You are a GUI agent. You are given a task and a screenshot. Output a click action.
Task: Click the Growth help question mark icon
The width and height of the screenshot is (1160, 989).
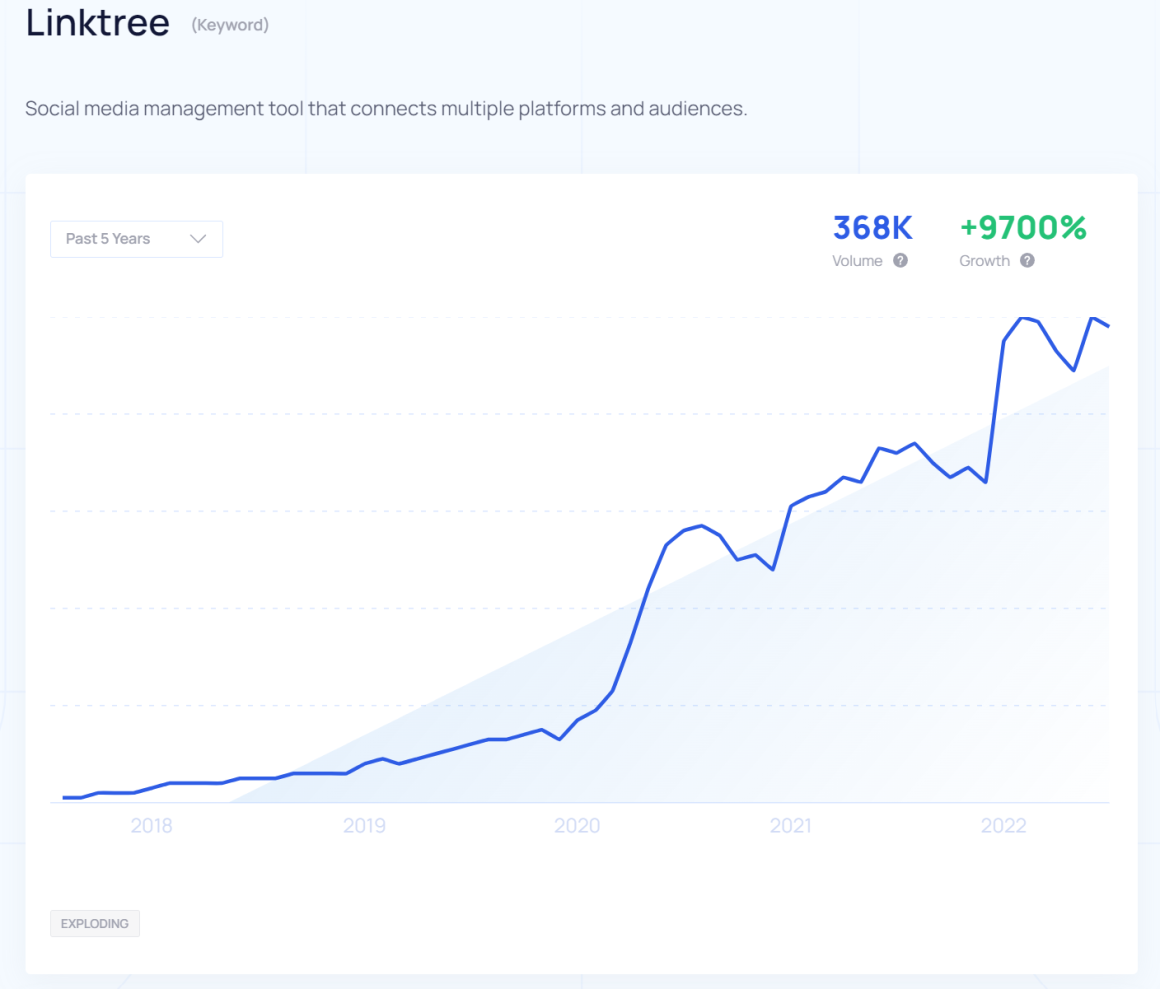[1028, 260]
